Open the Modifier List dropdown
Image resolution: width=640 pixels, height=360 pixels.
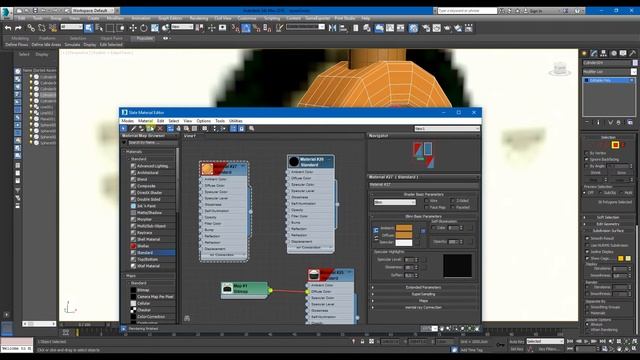[609, 72]
